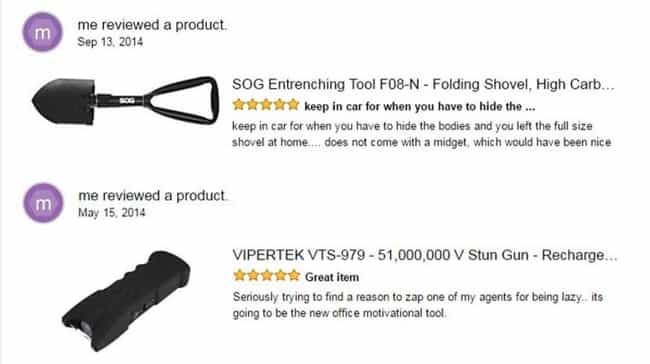Viewport: 650px width, 364px height.
Task: Click 'me reviewed a product' above Sep 13, 2014
Action: 152,25
